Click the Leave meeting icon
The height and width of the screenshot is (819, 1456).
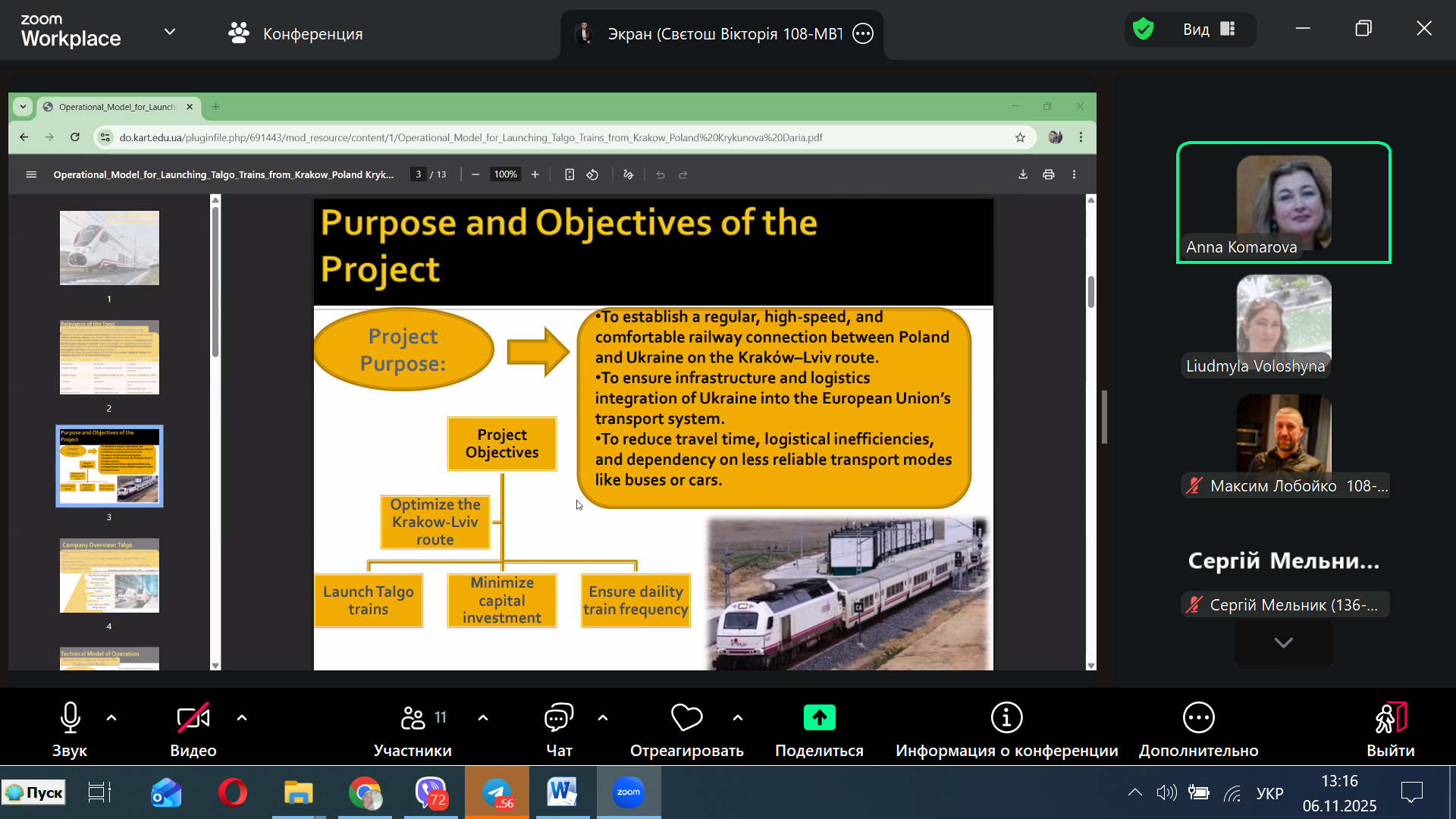(1391, 717)
